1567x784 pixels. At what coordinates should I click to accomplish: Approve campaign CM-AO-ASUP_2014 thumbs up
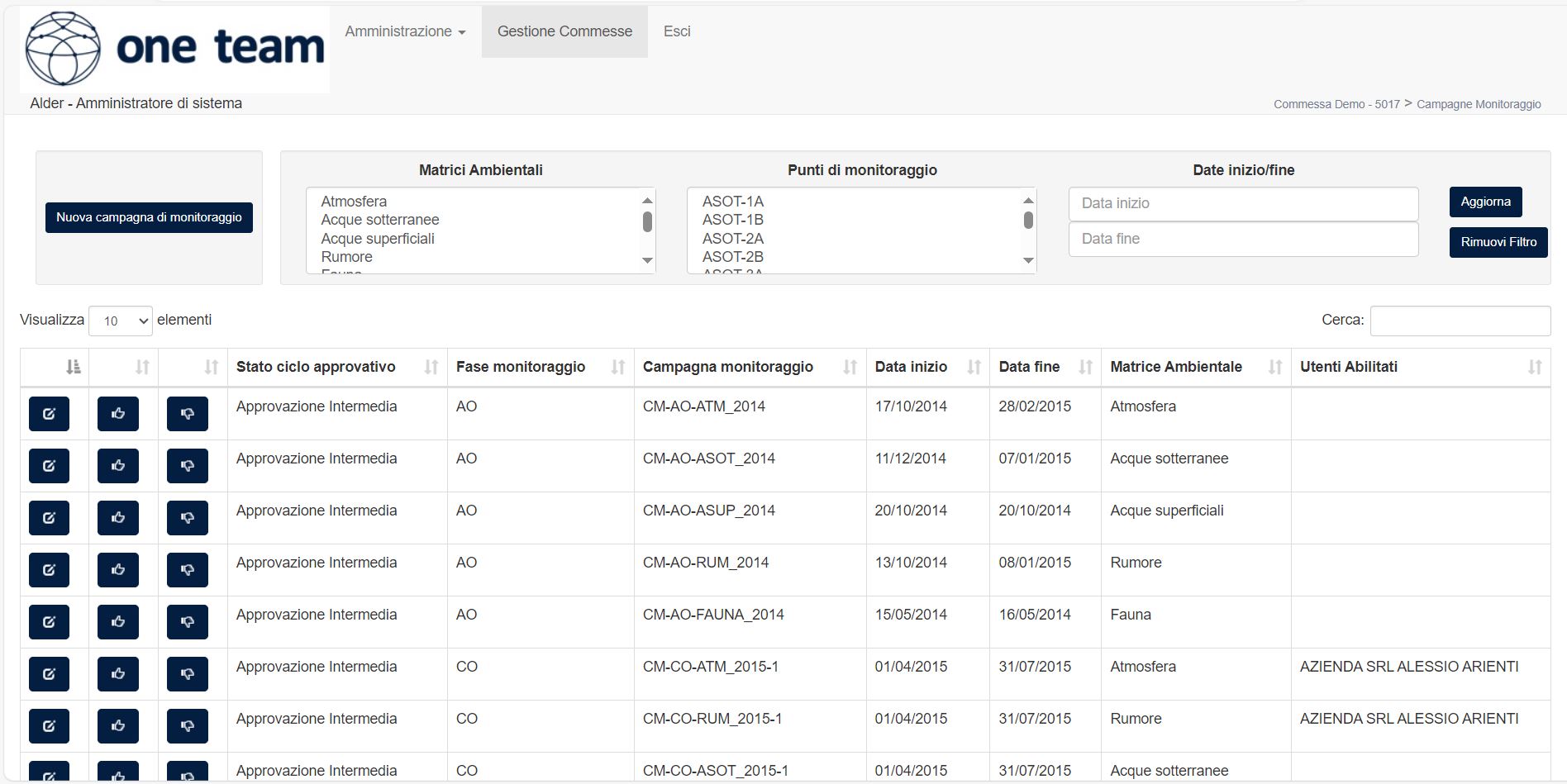[x=118, y=518]
